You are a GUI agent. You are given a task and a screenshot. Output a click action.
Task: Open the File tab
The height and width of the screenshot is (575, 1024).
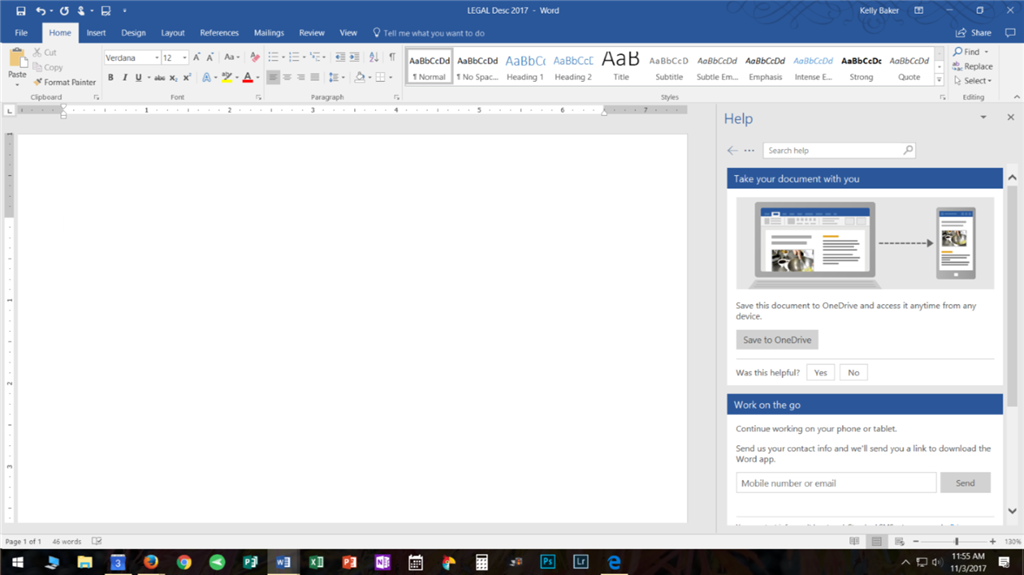pyautogui.click(x=21, y=33)
